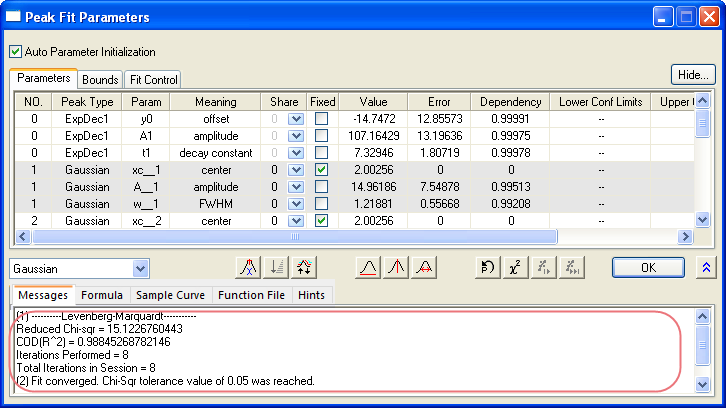
Task: Click the first bell-curve peak icon
Action: pos(368,268)
